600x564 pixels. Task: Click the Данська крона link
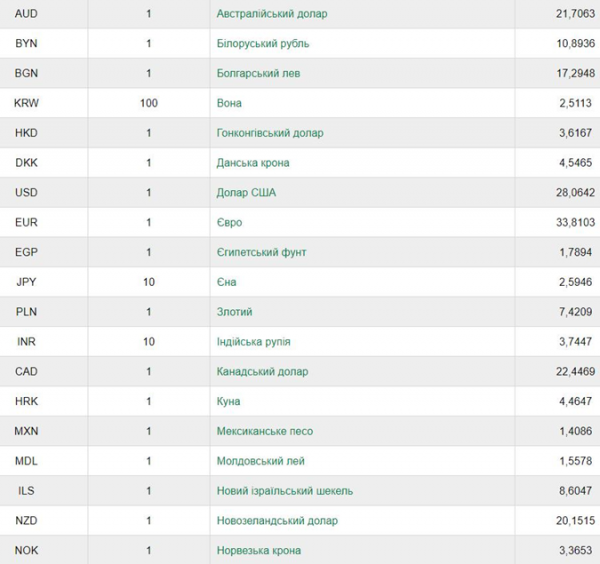point(253,163)
